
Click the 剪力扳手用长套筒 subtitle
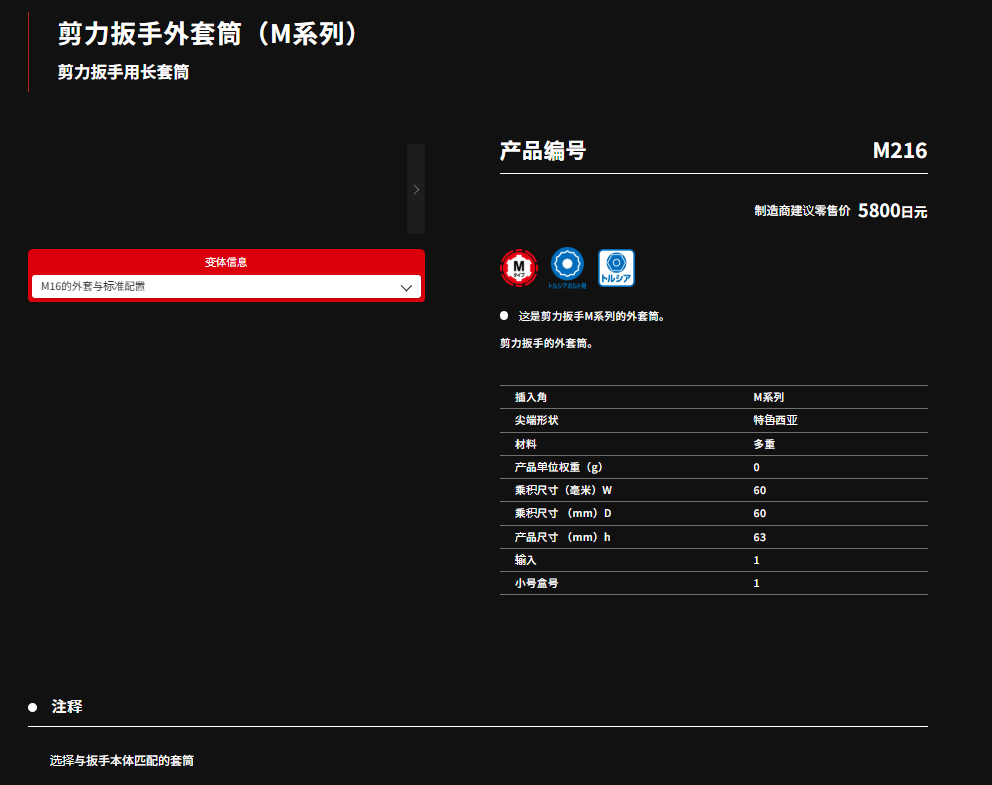123,72
